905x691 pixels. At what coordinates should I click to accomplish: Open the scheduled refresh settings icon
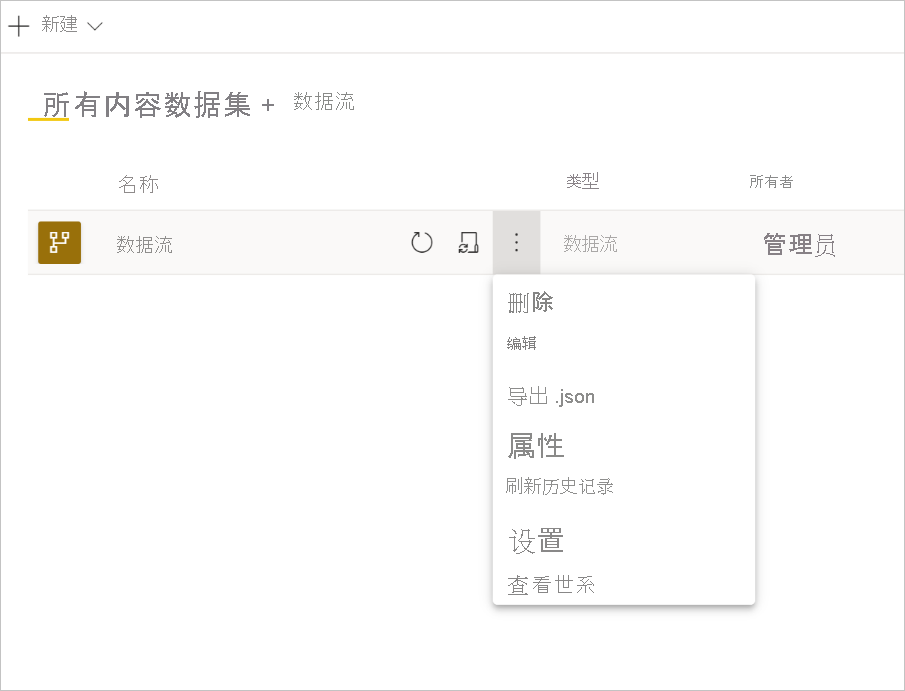point(467,242)
